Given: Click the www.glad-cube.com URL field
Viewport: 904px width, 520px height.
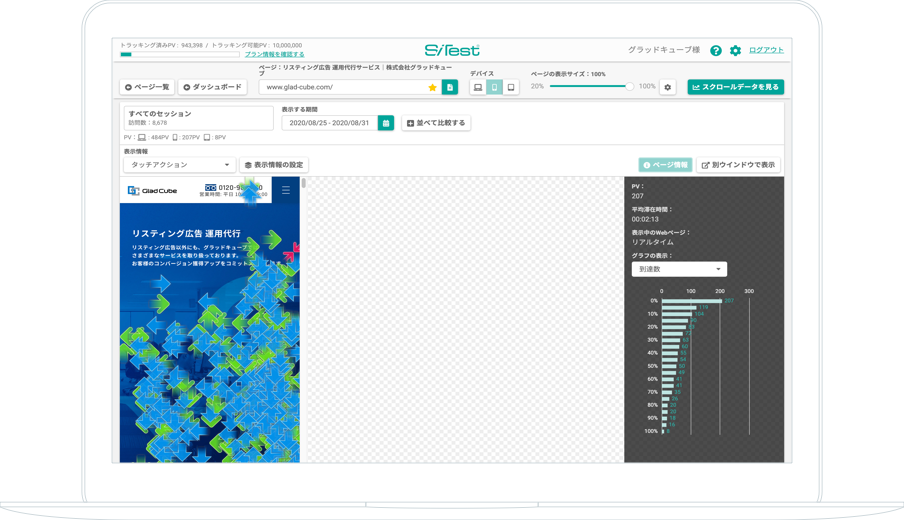Looking at the screenshot, I should (340, 88).
